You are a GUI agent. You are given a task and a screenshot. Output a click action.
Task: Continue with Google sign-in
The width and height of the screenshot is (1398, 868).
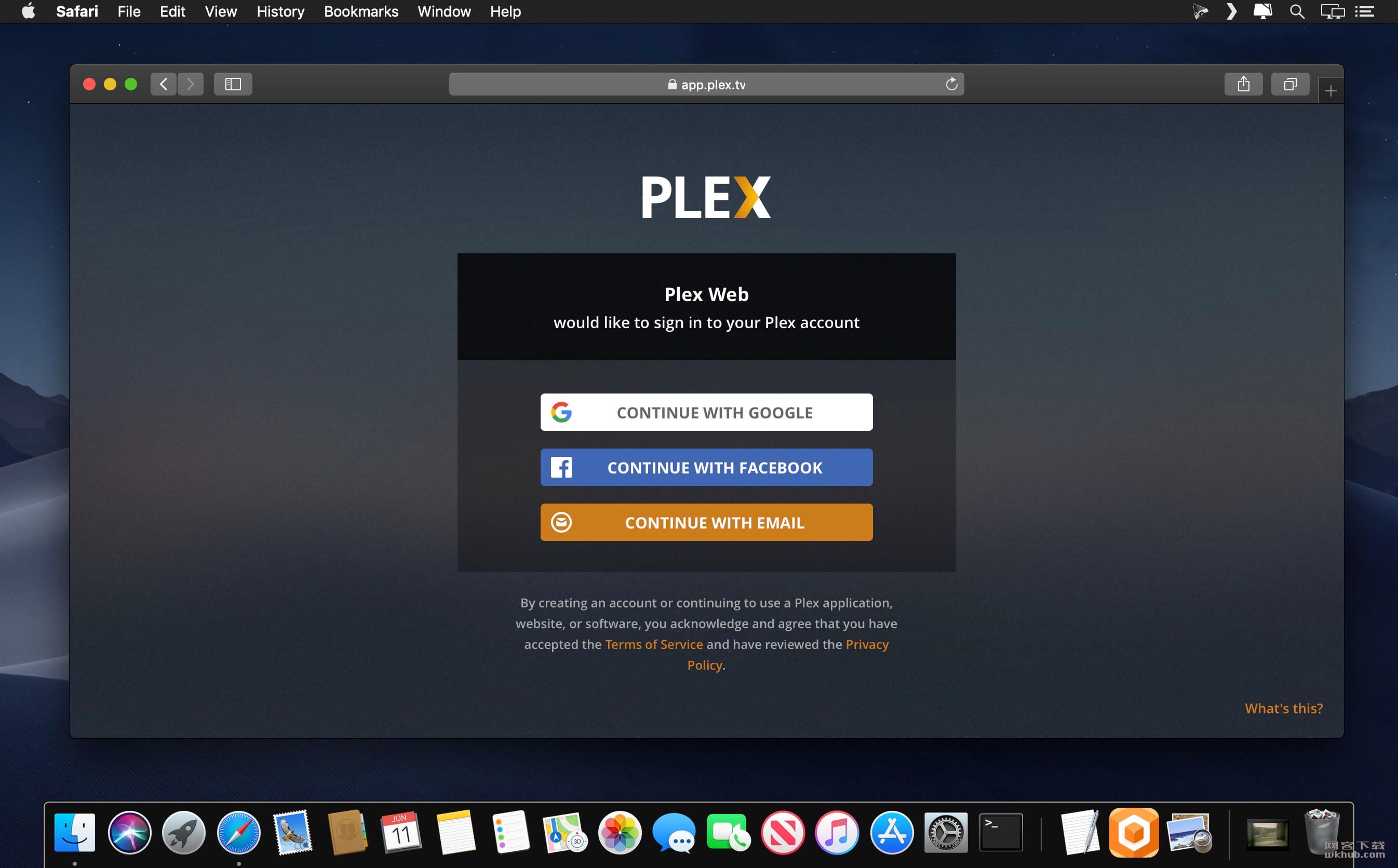pyautogui.click(x=706, y=412)
